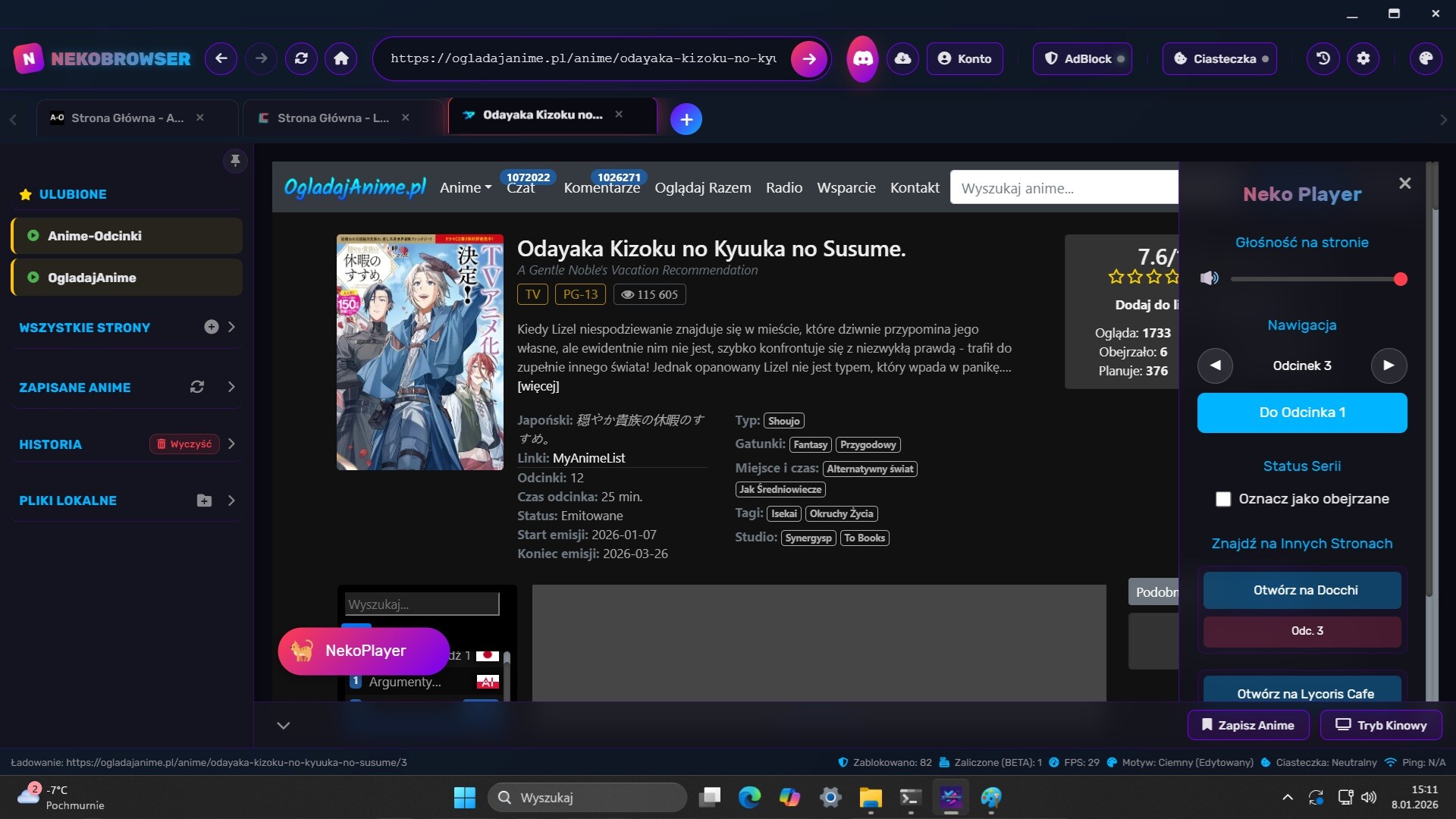
Task: Expand the WSZYSTKIE STRONY section
Action: tap(231, 327)
